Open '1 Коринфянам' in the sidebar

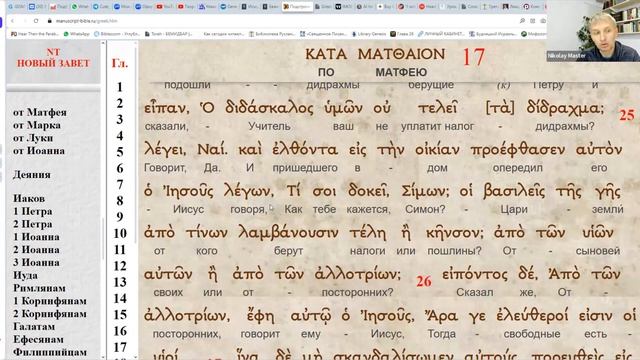[x=50, y=301]
